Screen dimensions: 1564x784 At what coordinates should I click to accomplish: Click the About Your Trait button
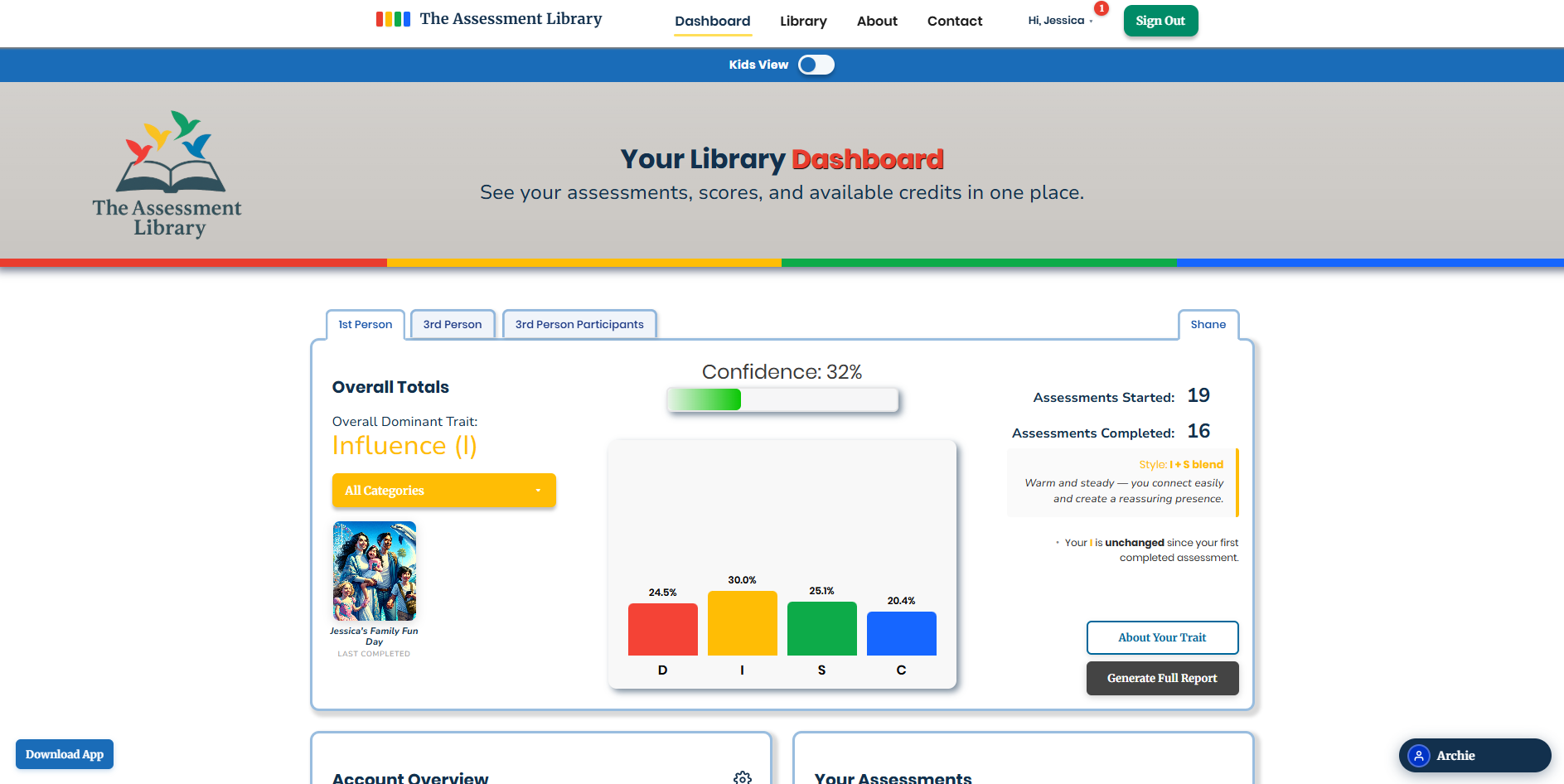tap(1162, 637)
